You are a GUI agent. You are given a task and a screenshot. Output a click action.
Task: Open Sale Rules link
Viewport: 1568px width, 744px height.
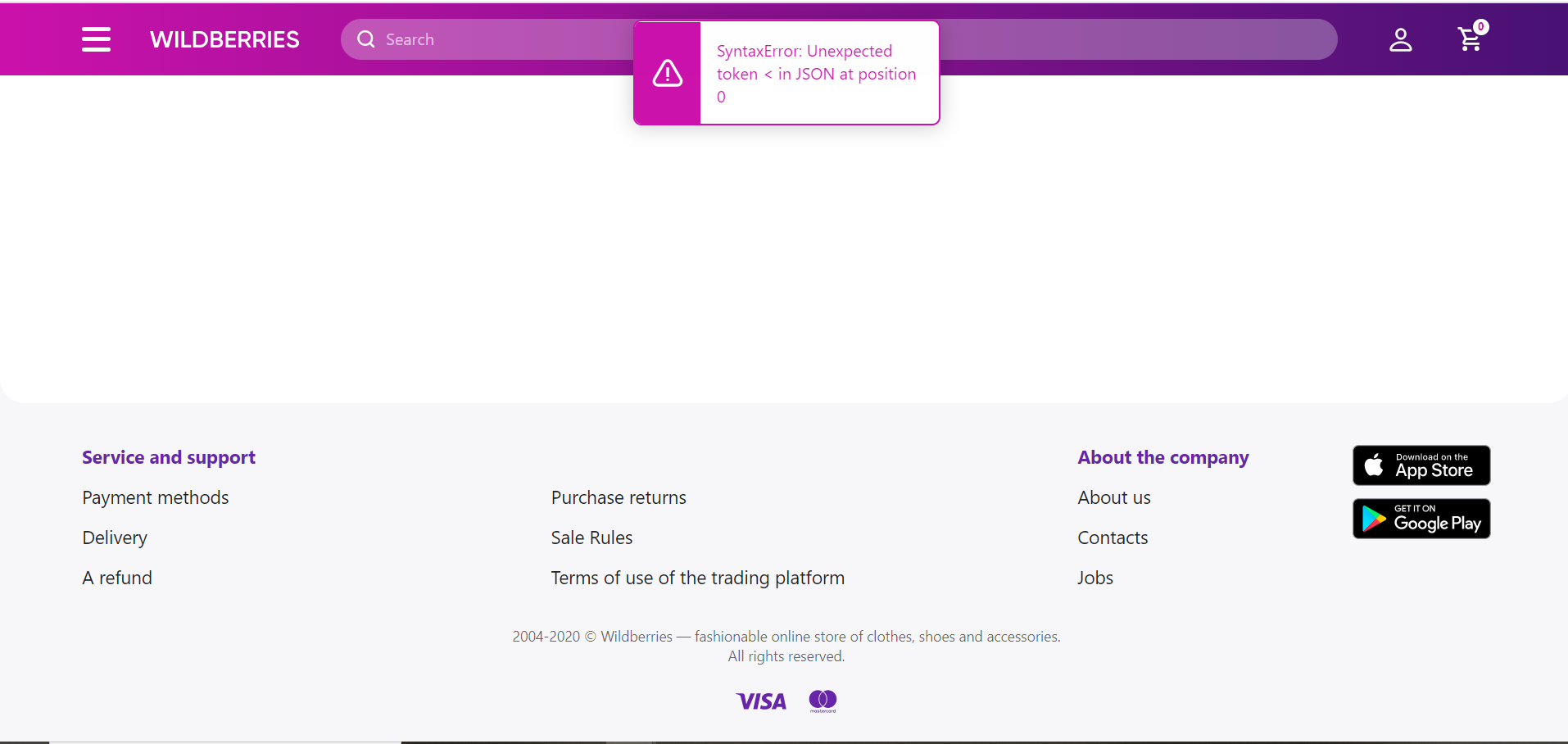(x=591, y=538)
